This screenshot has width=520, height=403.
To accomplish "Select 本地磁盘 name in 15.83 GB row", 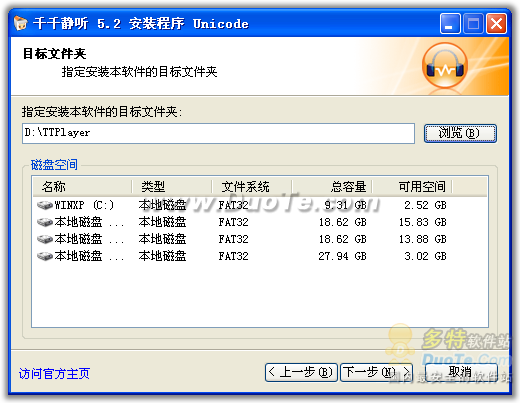I will [89, 222].
